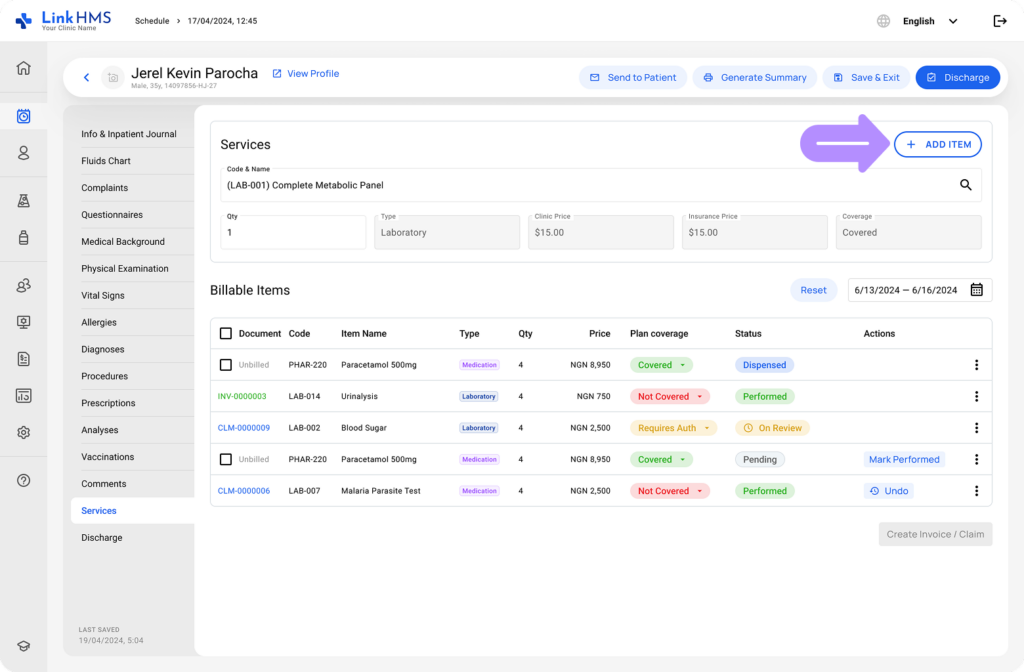This screenshot has height=672, width=1024.
Task: Open claim link CLM-0000009
Action: click(x=244, y=428)
